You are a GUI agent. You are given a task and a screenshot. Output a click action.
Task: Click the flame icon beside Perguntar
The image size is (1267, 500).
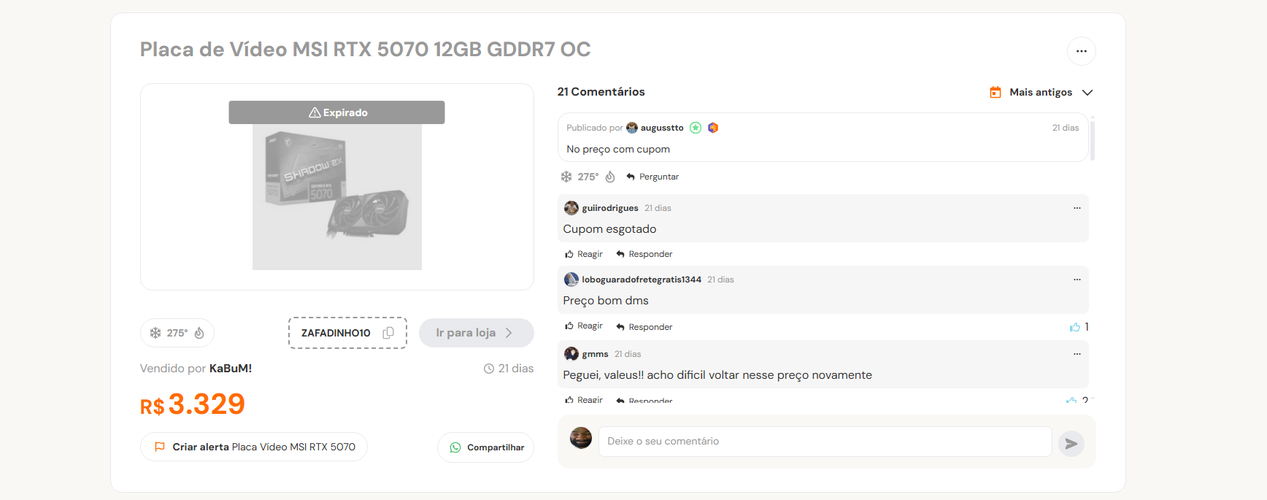tap(610, 177)
